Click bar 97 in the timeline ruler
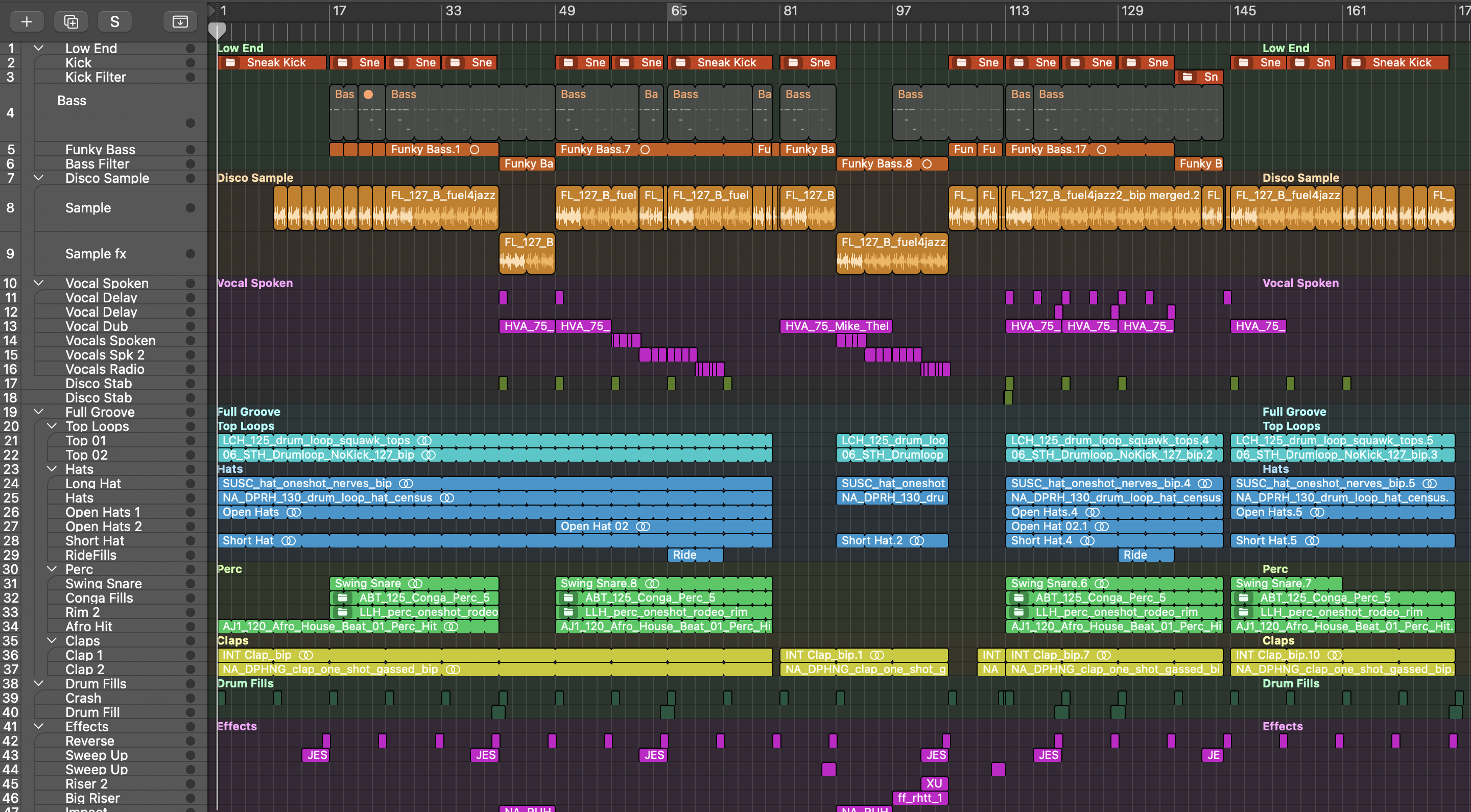The width and height of the screenshot is (1471, 812). [x=903, y=11]
